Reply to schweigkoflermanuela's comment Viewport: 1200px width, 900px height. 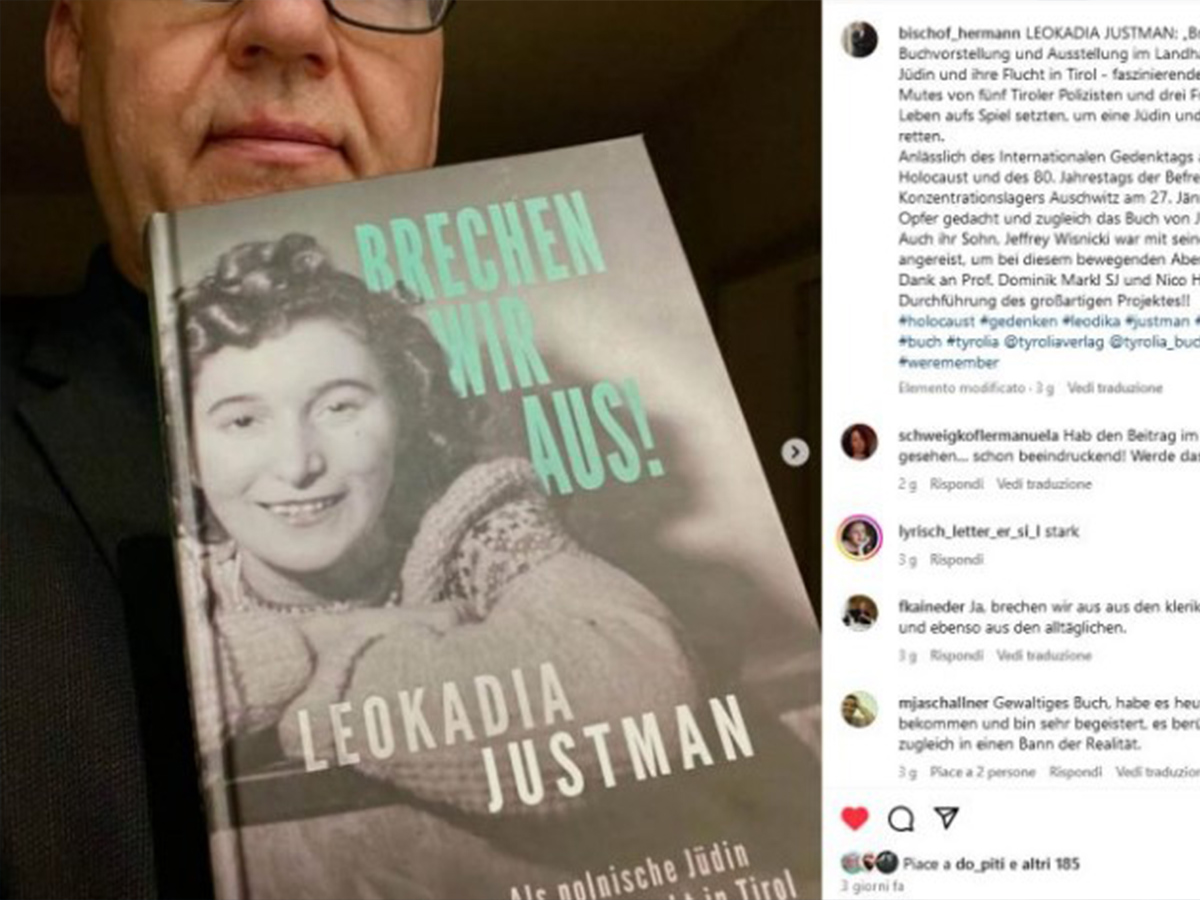tap(956, 484)
